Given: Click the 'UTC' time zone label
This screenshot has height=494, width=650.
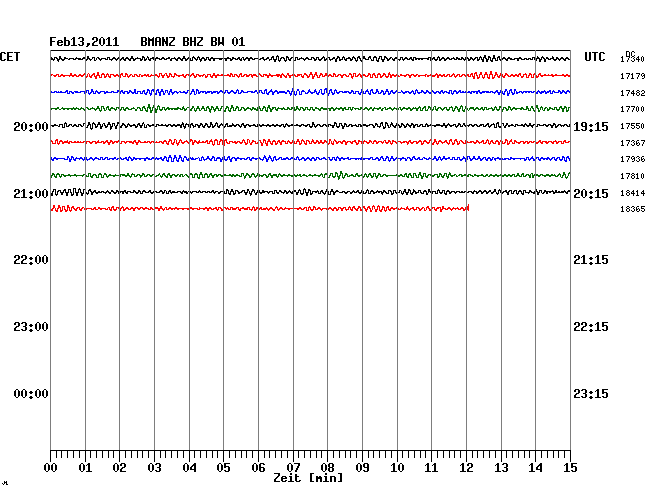Looking at the screenshot, I should pyautogui.click(x=595, y=57).
